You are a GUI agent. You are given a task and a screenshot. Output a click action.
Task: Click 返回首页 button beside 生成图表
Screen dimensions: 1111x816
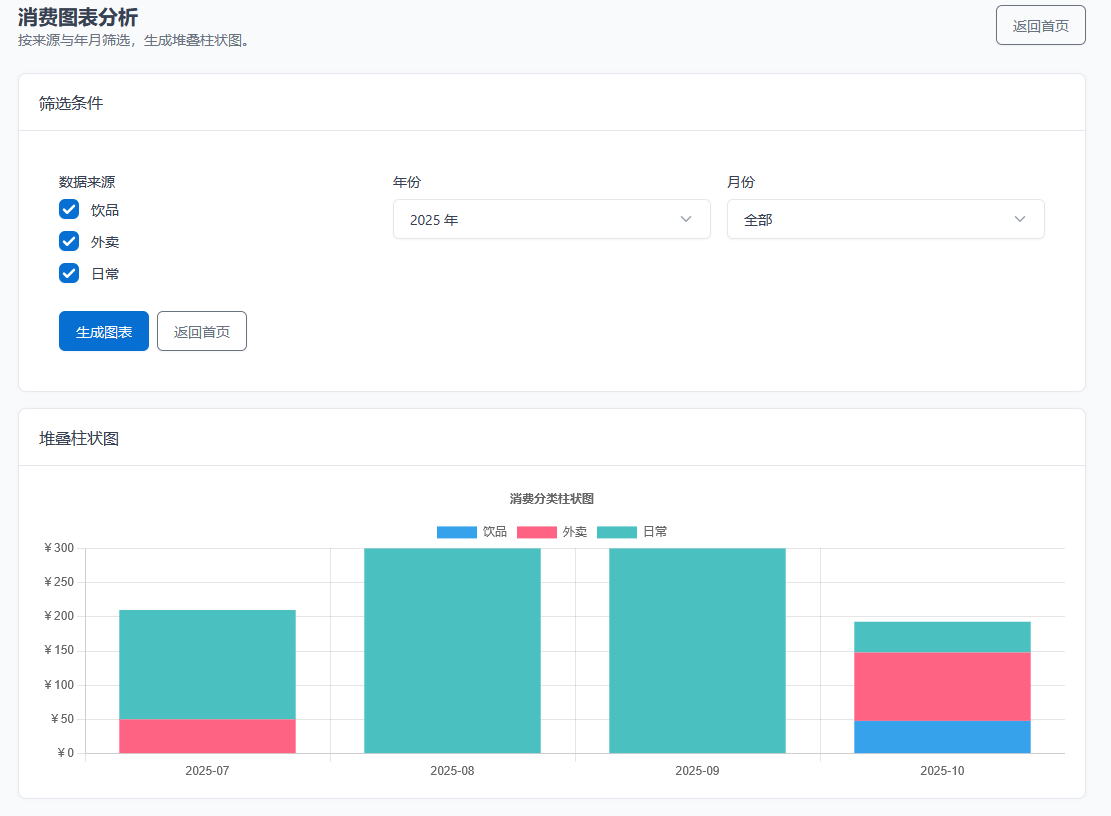(x=202, y=331)
